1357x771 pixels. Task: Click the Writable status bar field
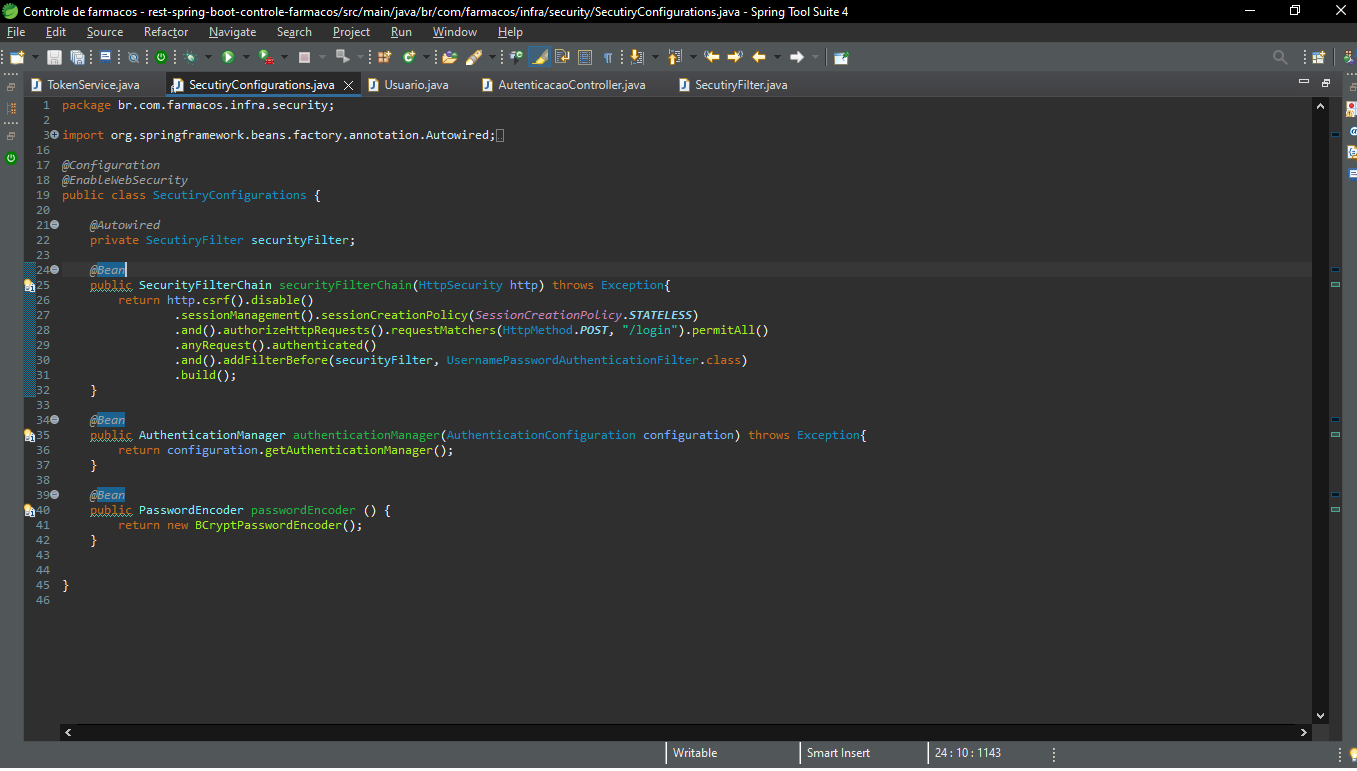tap(732, 753)
